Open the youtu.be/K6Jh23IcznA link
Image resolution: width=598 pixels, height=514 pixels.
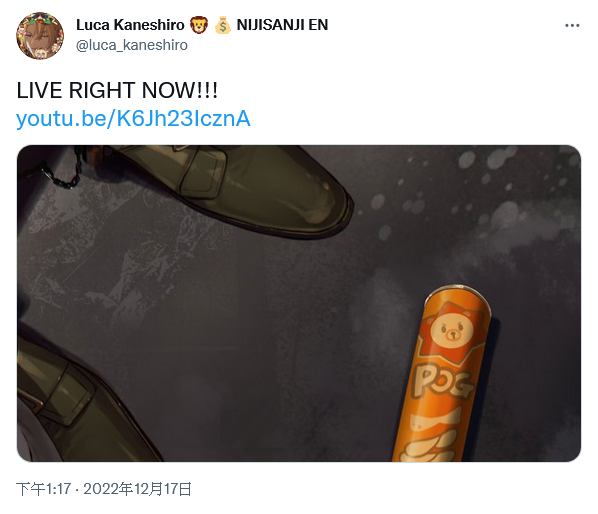(x=133, y=119)
